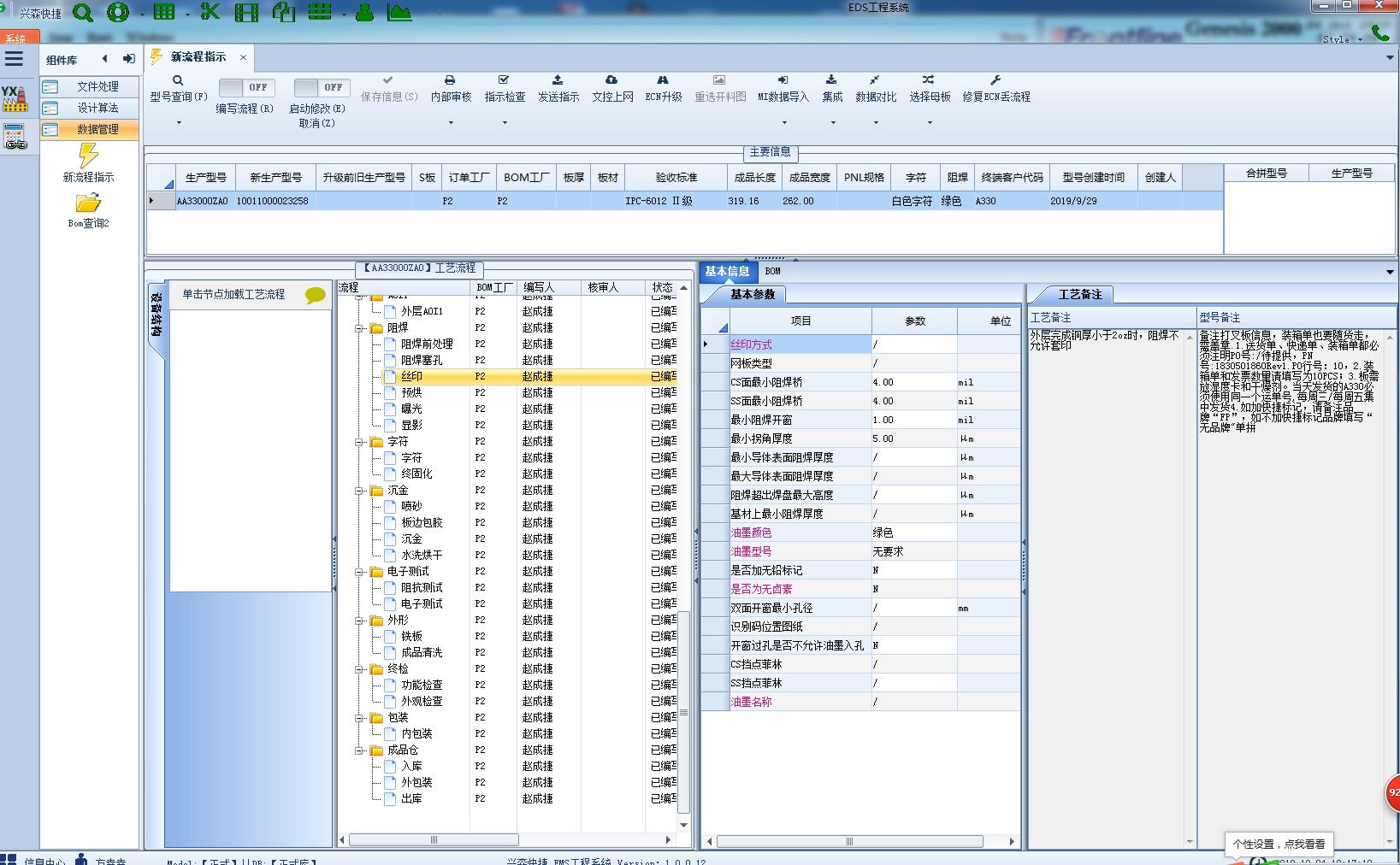
Task: Select the YX factory sidebar icon
Action: pyautogui.click(x=15, y=98)
